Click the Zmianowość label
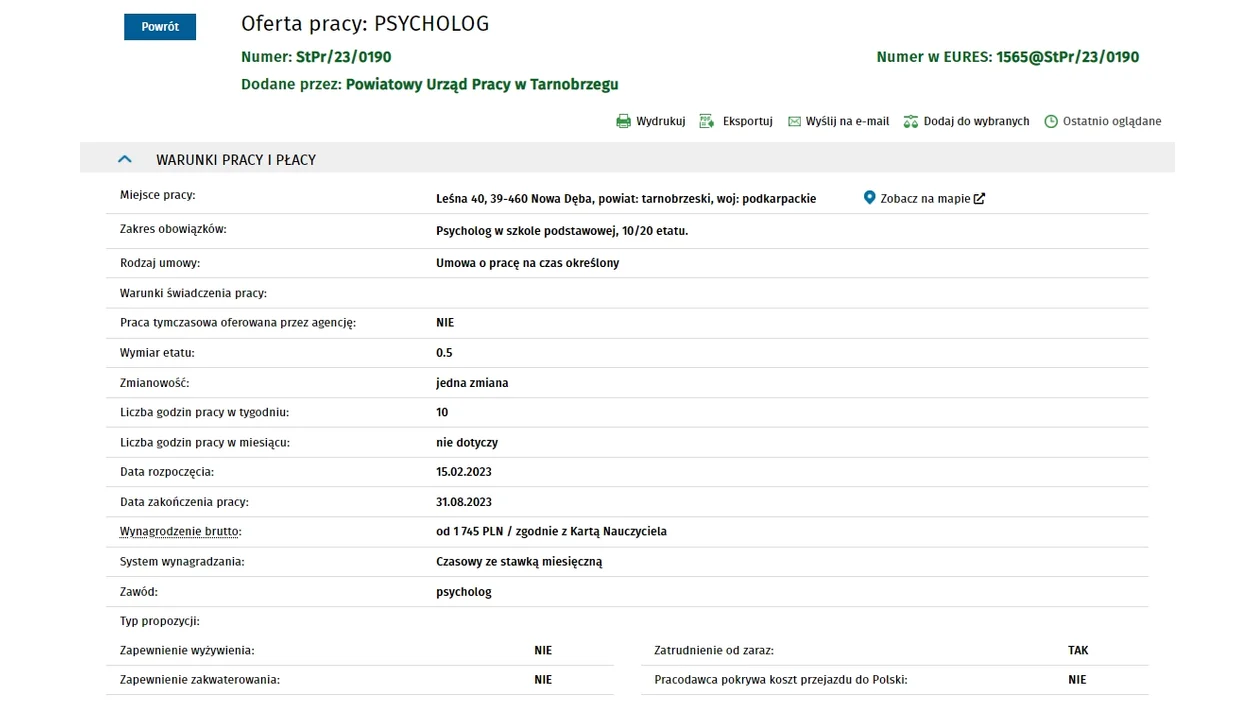The image size is (1257, 720). pyautogui.click(x=155, y=383)
